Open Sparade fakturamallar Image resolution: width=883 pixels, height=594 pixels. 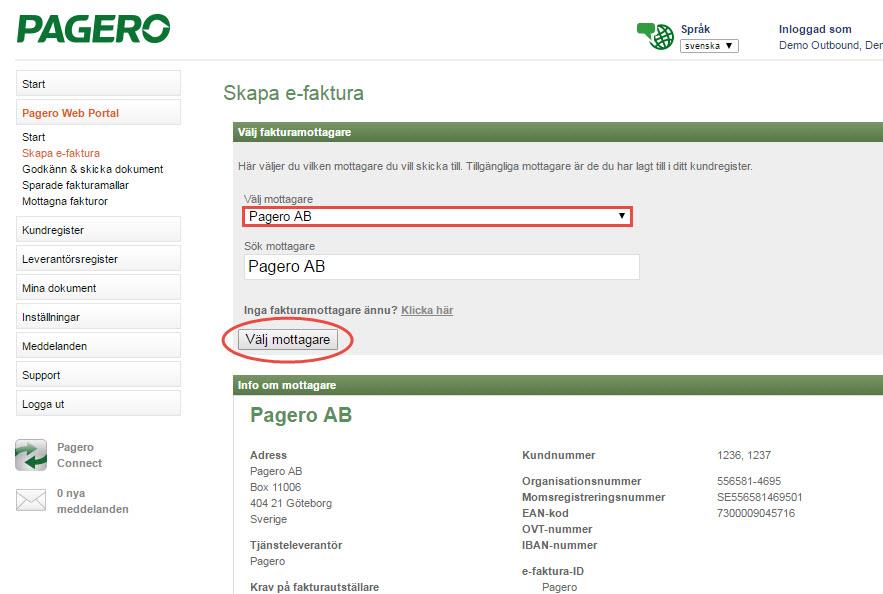click(75, 185)
